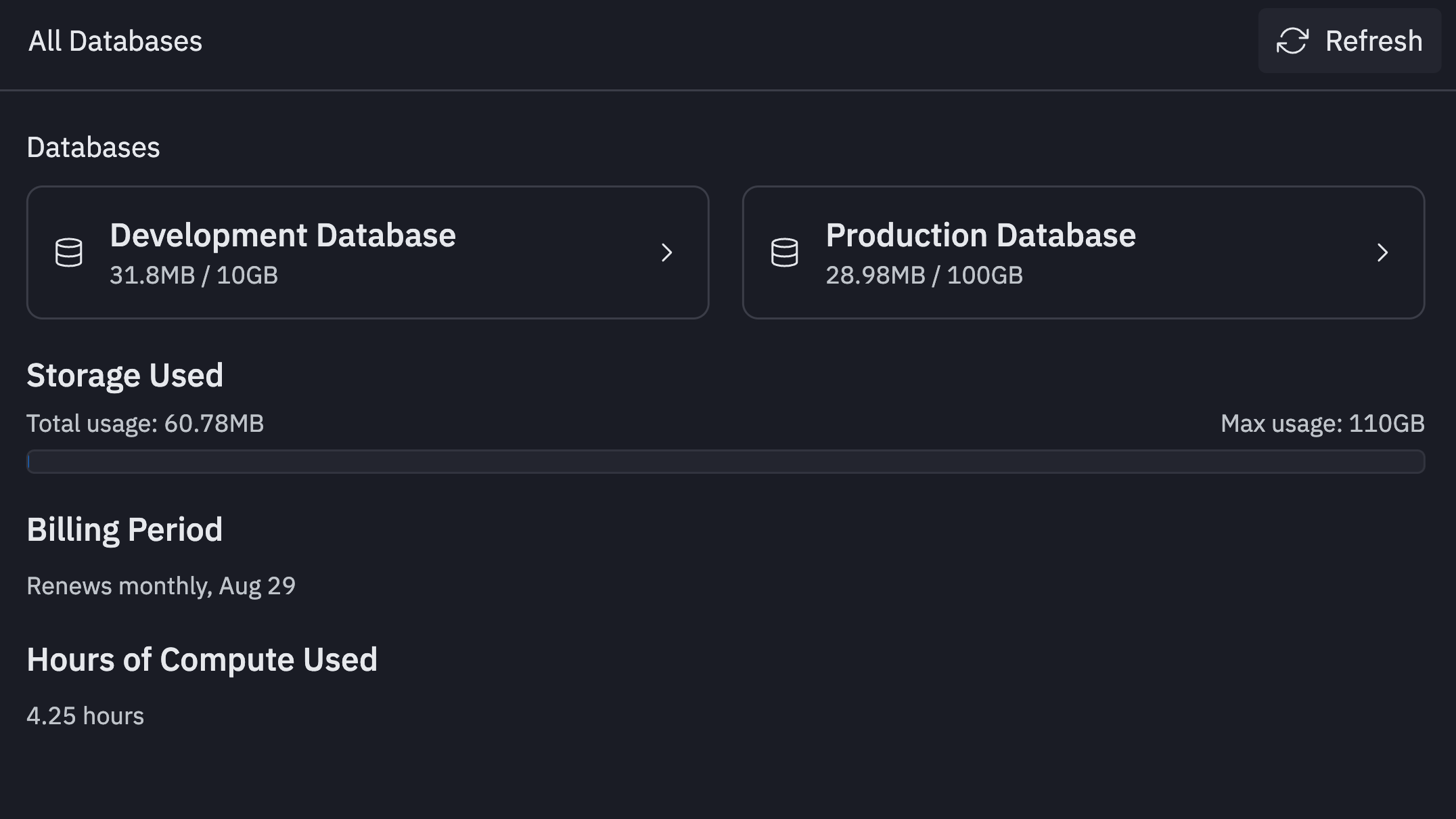
Task: Open the Development Database title
Action: click(x=283, y=235)
